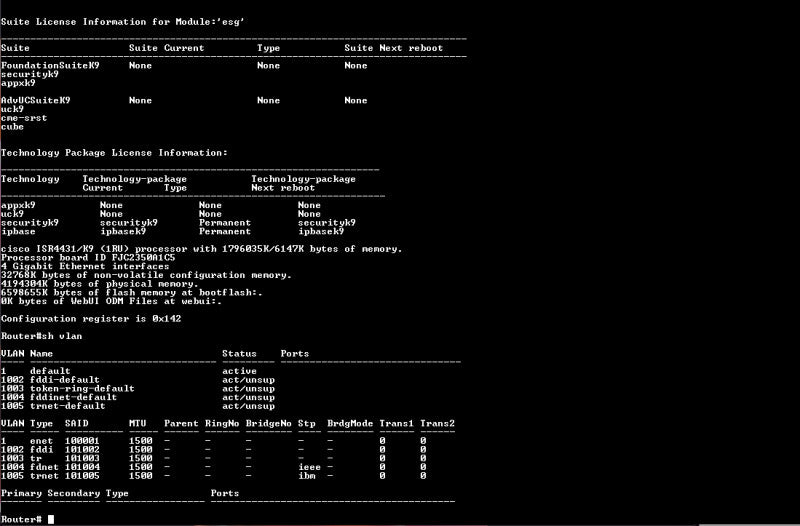800x526 pixels.
Task: Click the '4194304K bytes of physical memory' line
Action: 99,284
